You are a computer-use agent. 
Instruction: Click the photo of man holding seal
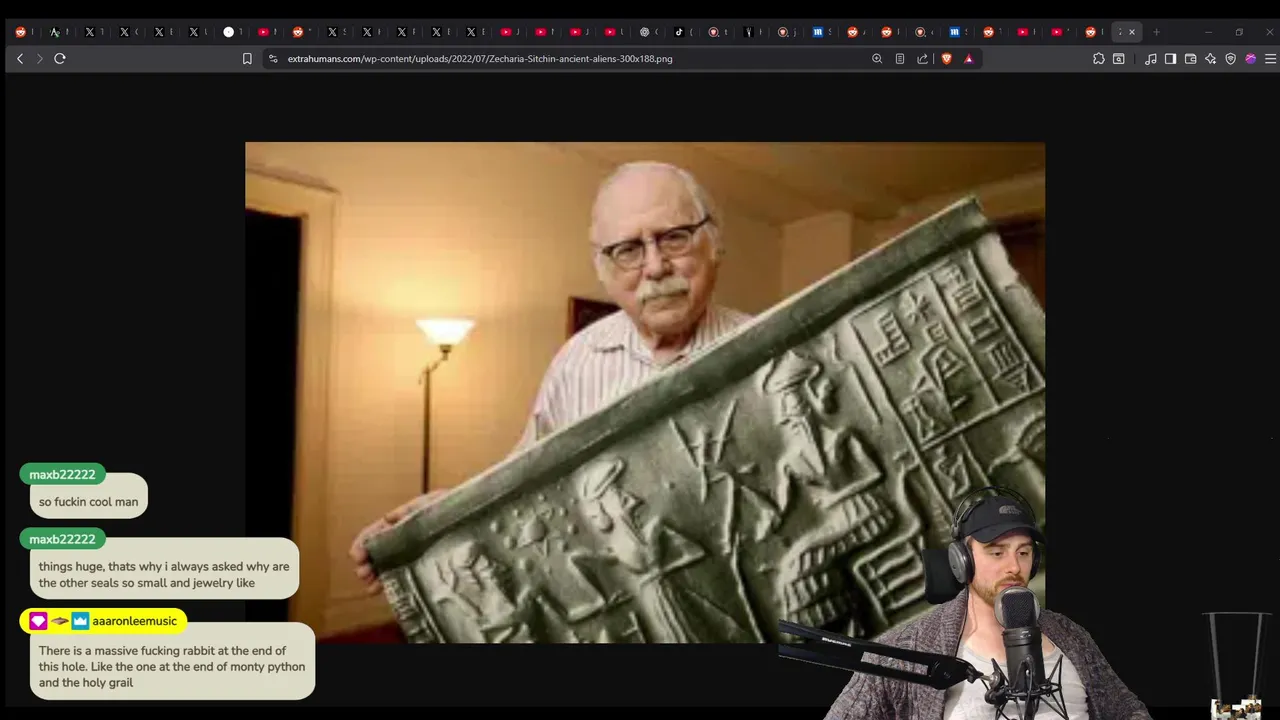point(645,392)
